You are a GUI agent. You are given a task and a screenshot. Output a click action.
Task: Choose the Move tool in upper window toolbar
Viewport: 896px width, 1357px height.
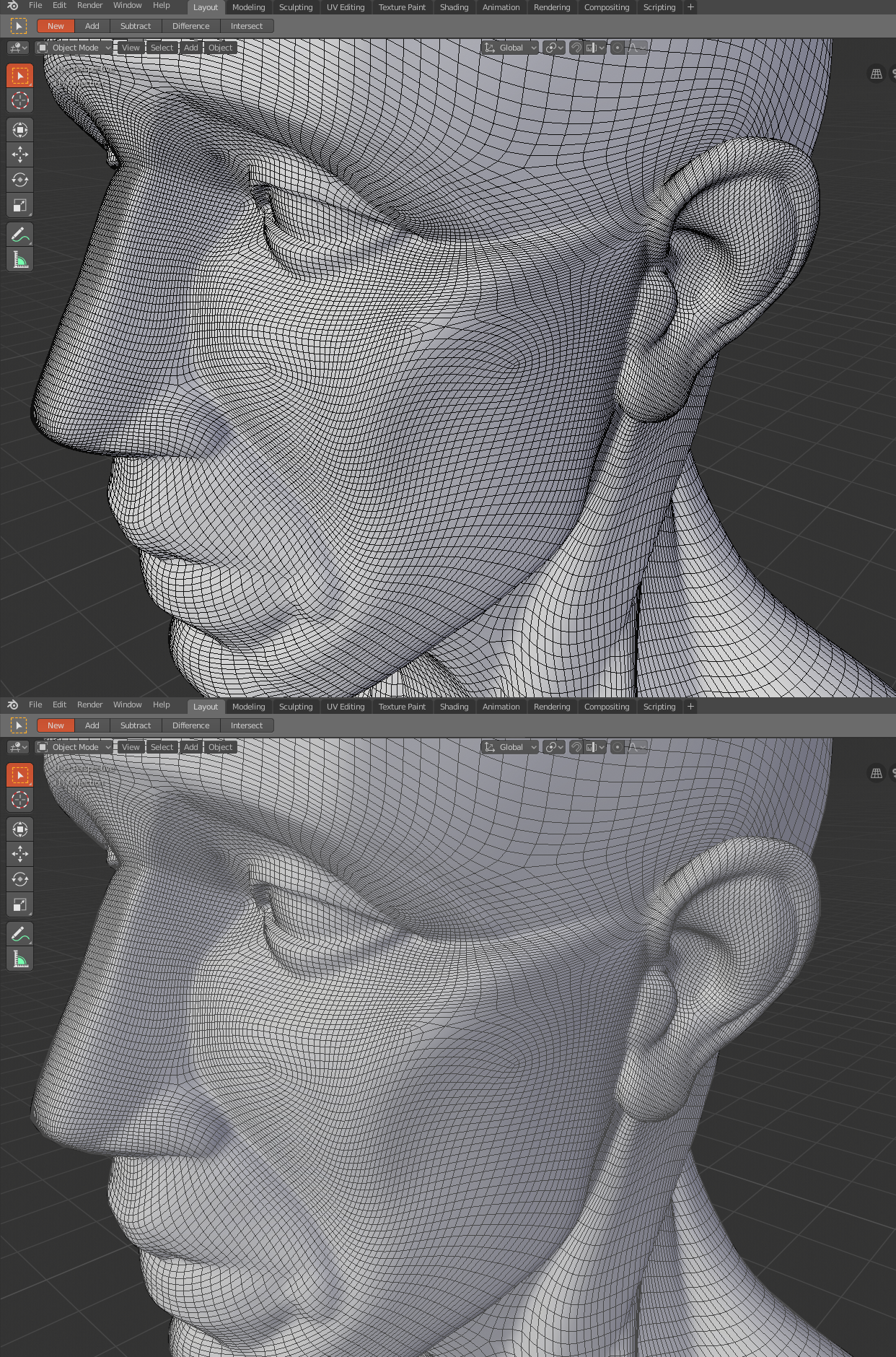tap(20, 154)
